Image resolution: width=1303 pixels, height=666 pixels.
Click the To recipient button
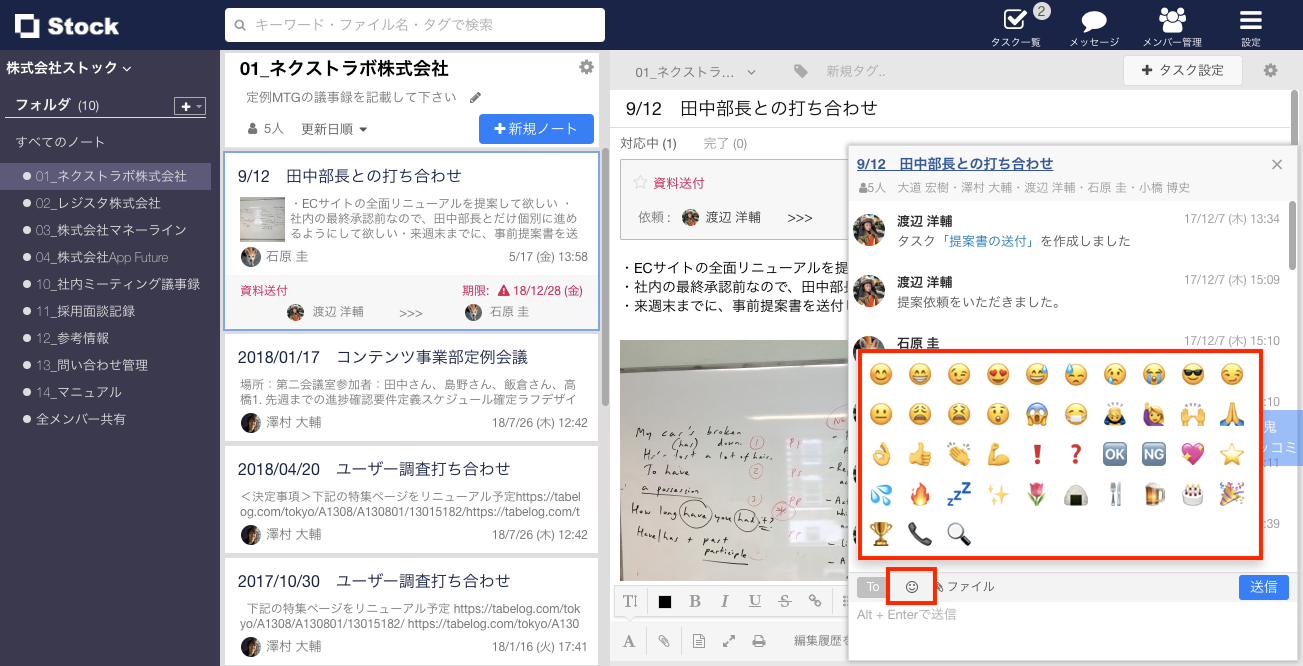[872, 587]
